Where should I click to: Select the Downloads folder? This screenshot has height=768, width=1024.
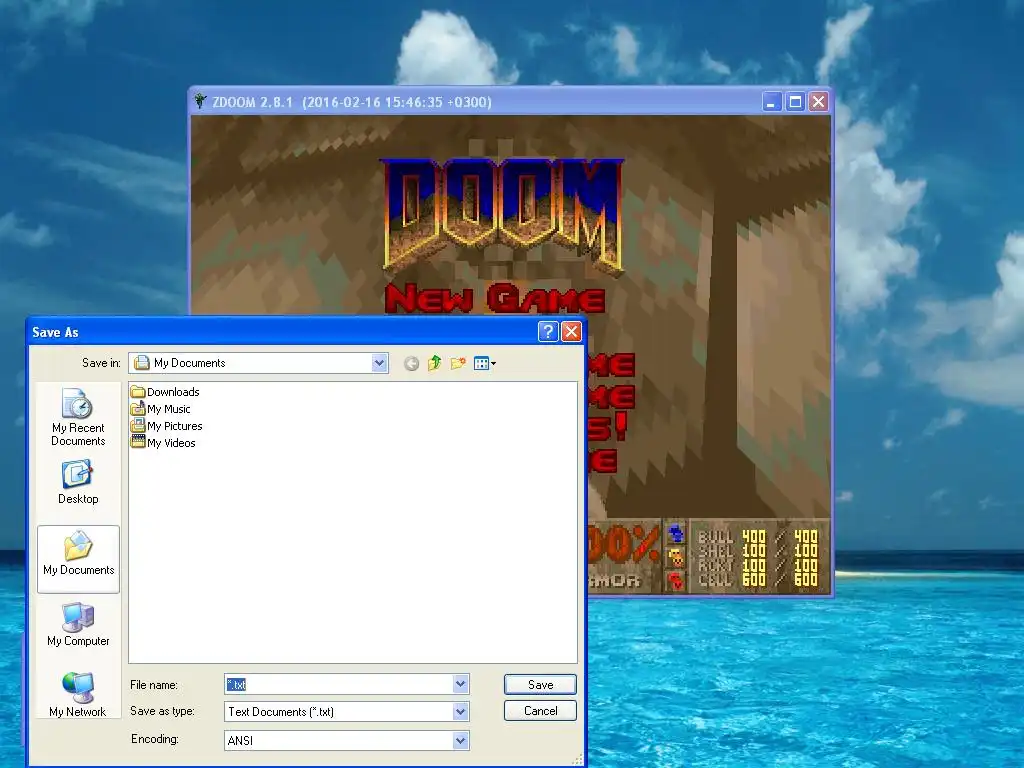pyautogui.click(x=165, y=392)
